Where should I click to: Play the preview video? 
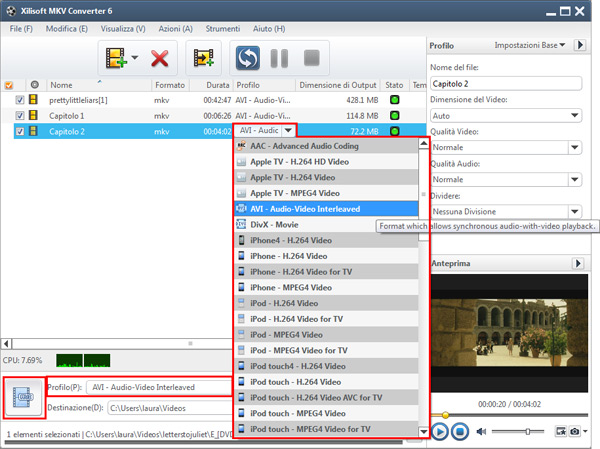tap(440, 431)
